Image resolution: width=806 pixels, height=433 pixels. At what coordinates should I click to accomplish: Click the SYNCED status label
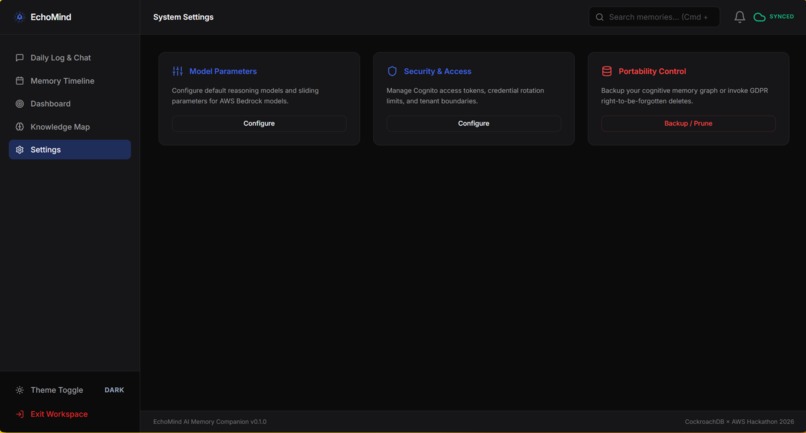781,17
